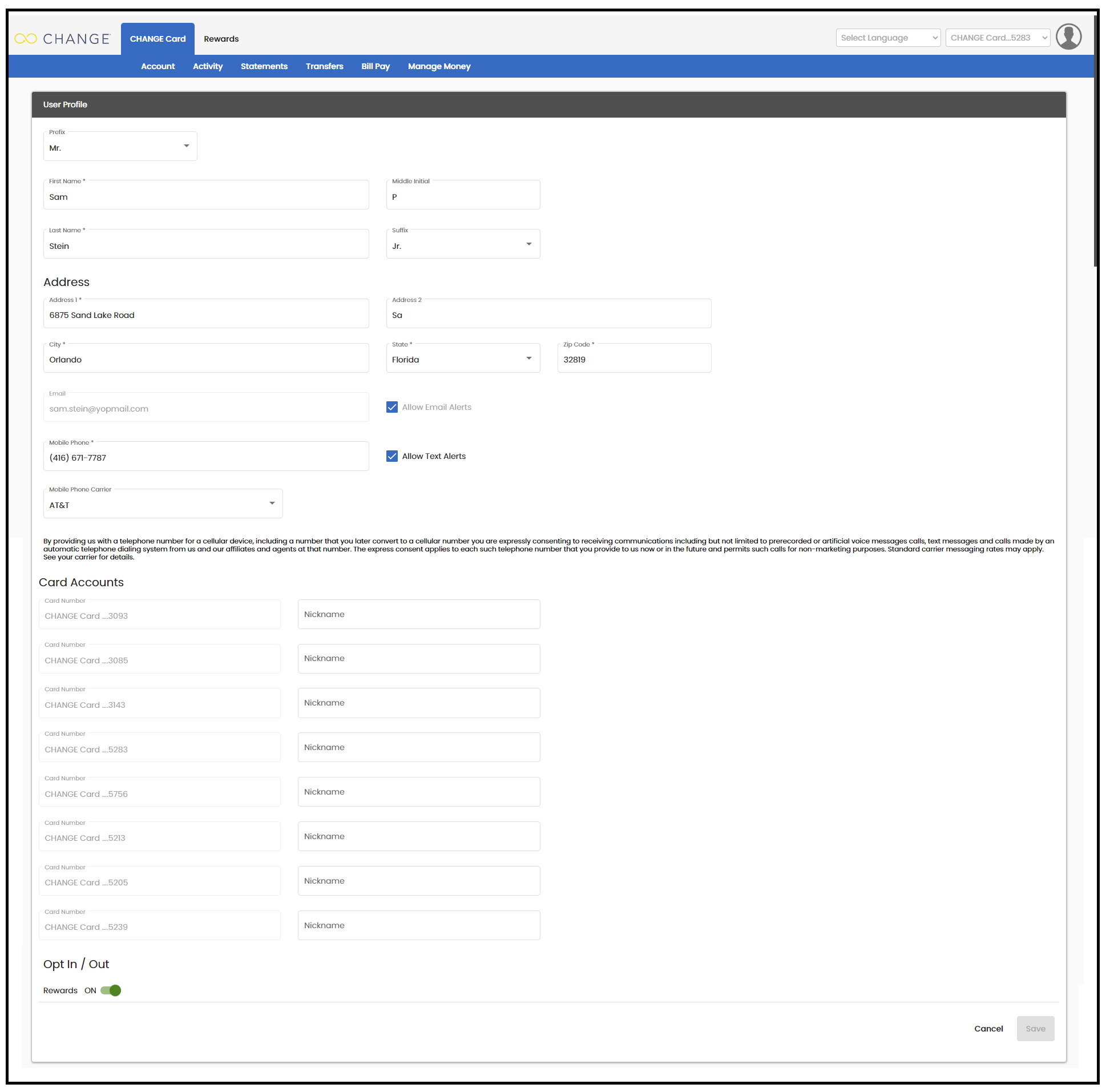Switch to the Rewards tab
Viewport: 1110px width, 1092px height.
tap(221, 39)
